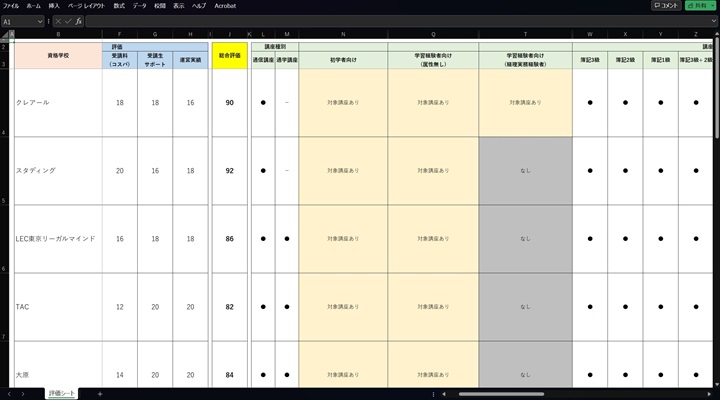
Task: Click the 評価シート sheet tab
Action: pos(62,394)
